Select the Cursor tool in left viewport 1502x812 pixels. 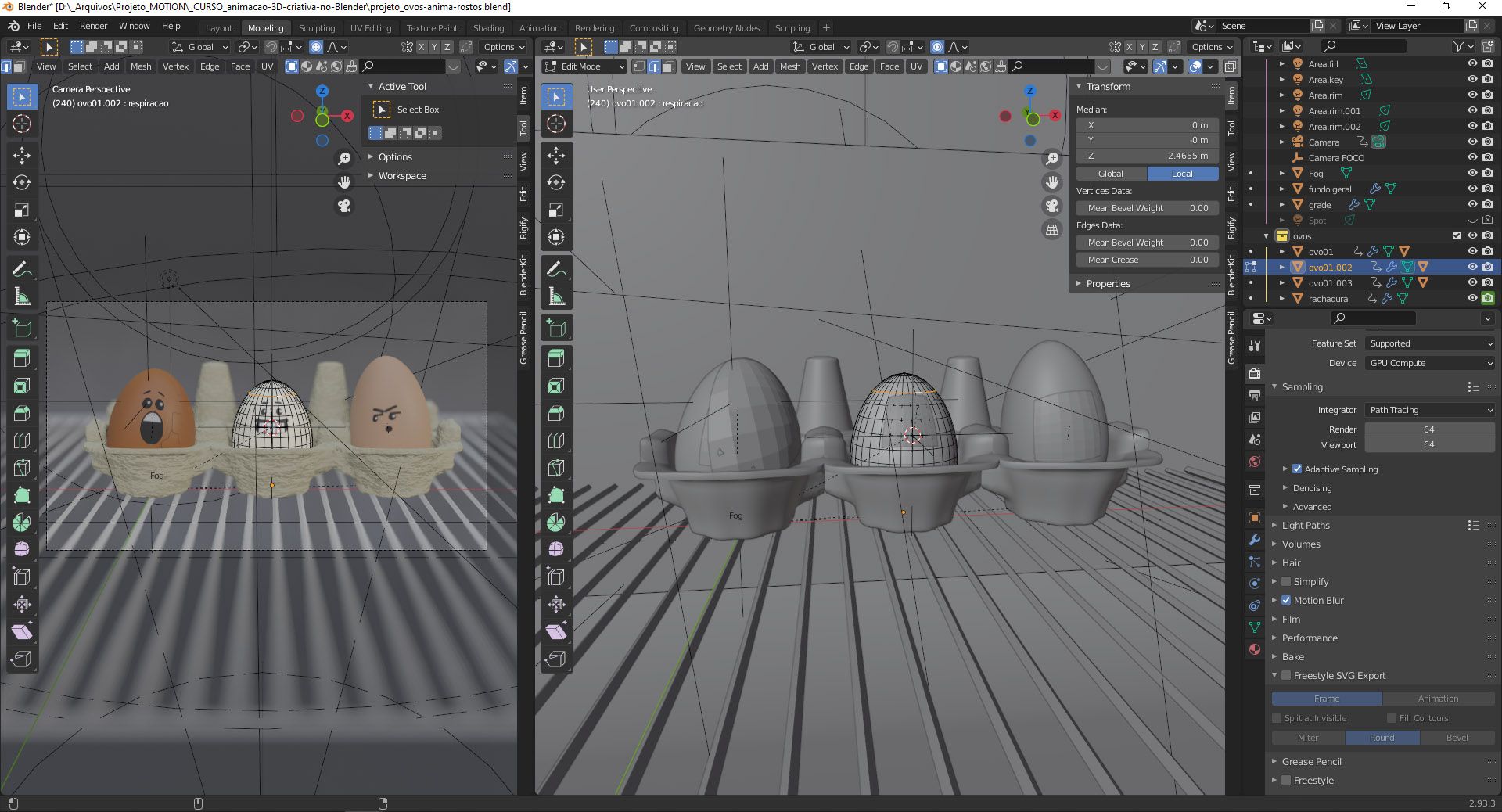point(22,124)
